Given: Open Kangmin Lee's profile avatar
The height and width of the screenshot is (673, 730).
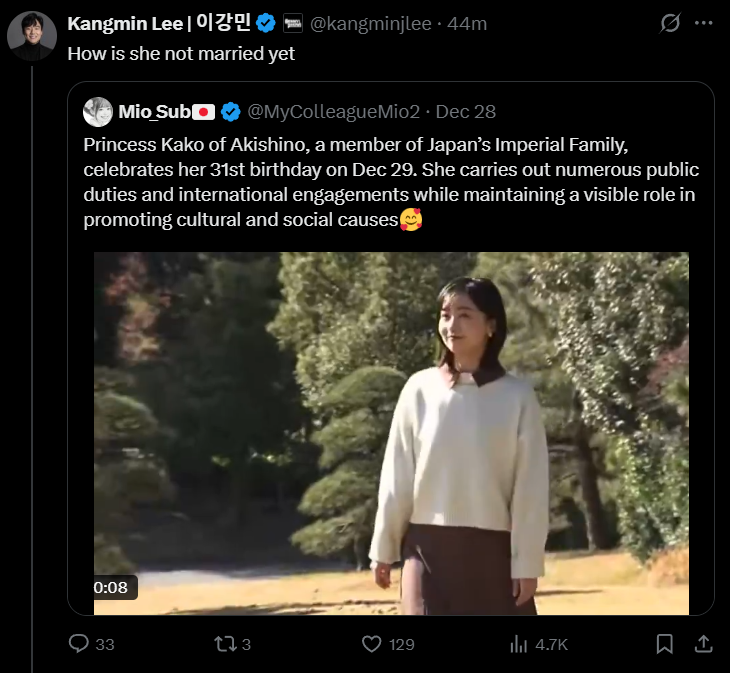Looking at the screenshot, I should point(32,37).
